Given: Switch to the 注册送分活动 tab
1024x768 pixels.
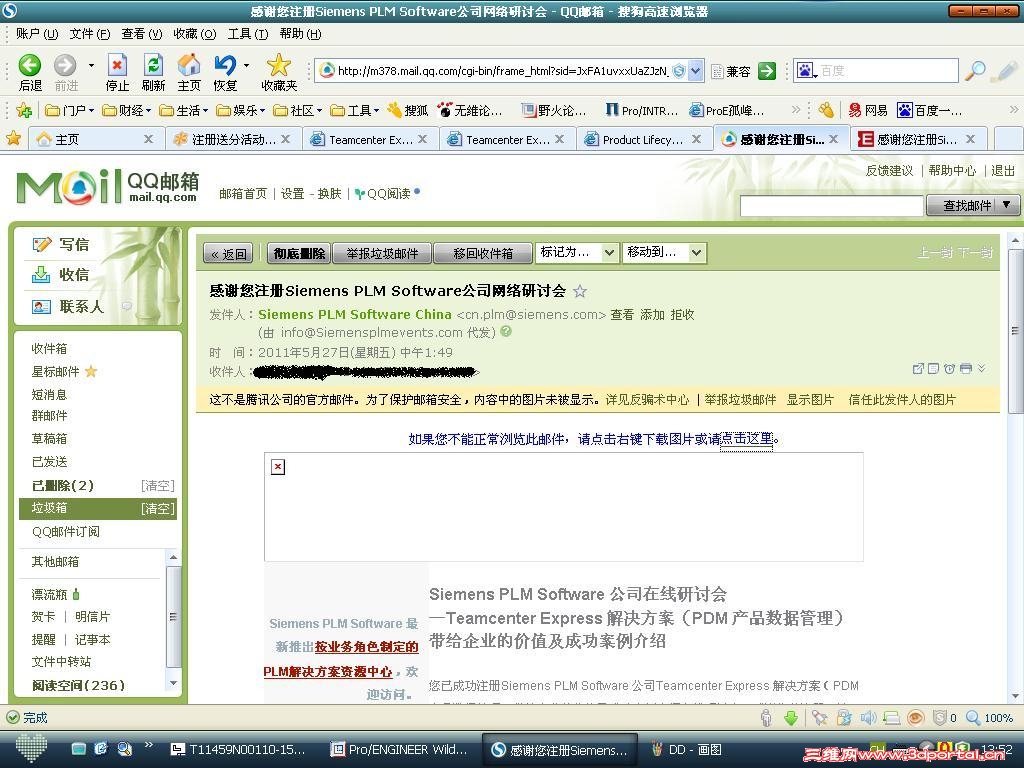Looking at the screenshot, I should [x=232, y=139].
